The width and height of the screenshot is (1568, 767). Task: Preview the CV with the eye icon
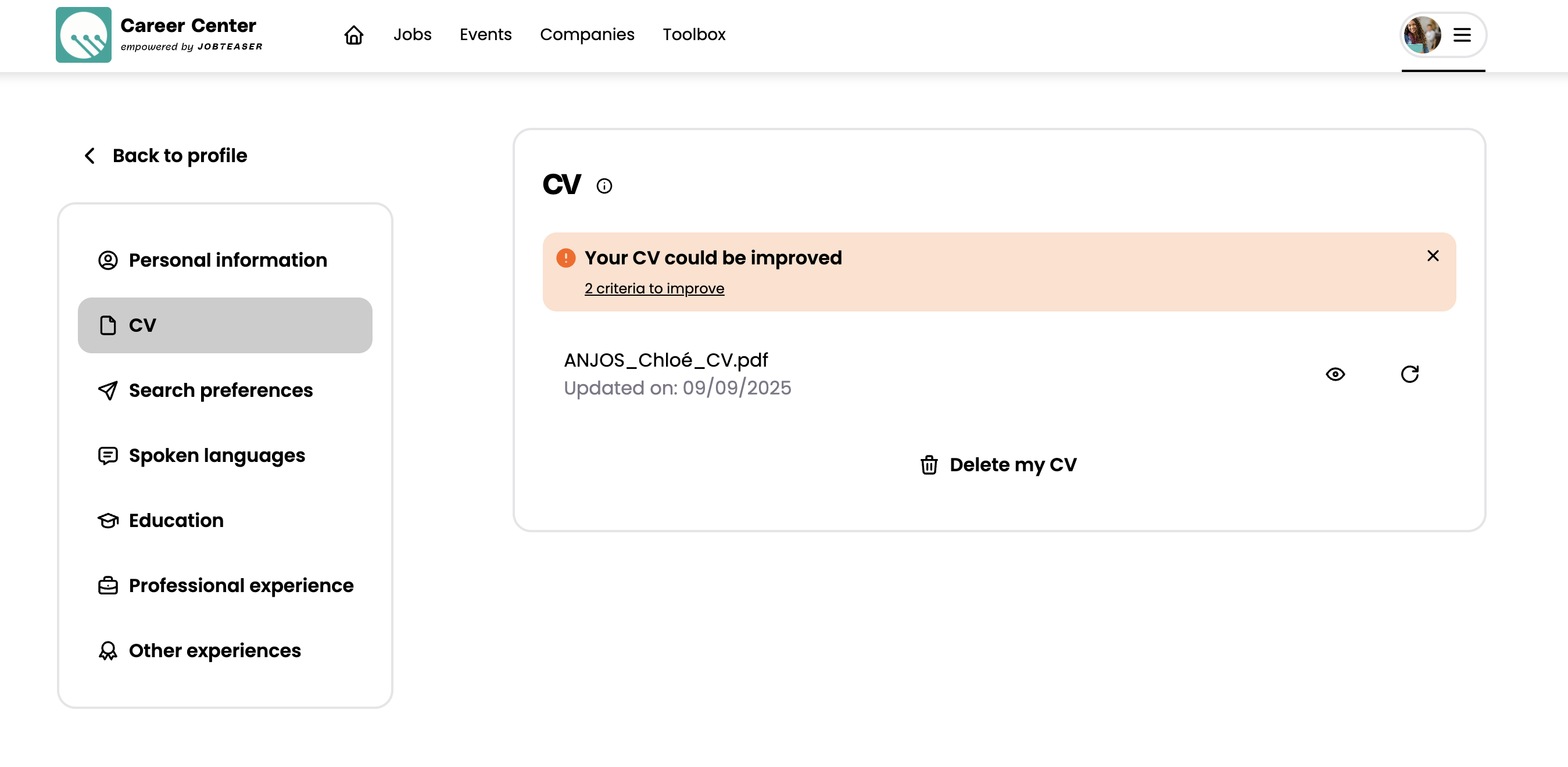pos(1335,374)
